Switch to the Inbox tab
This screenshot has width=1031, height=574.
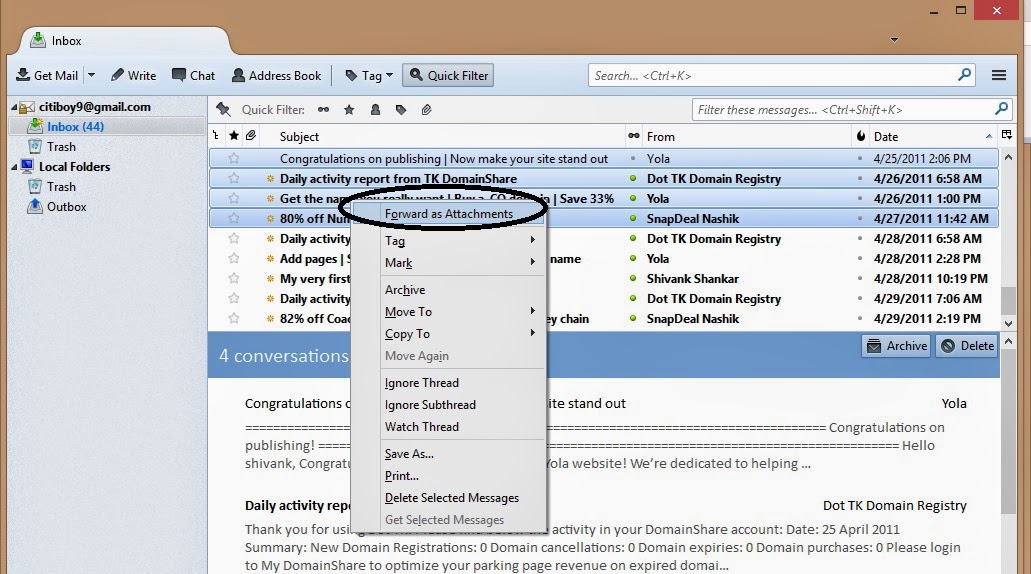[125, 41]
